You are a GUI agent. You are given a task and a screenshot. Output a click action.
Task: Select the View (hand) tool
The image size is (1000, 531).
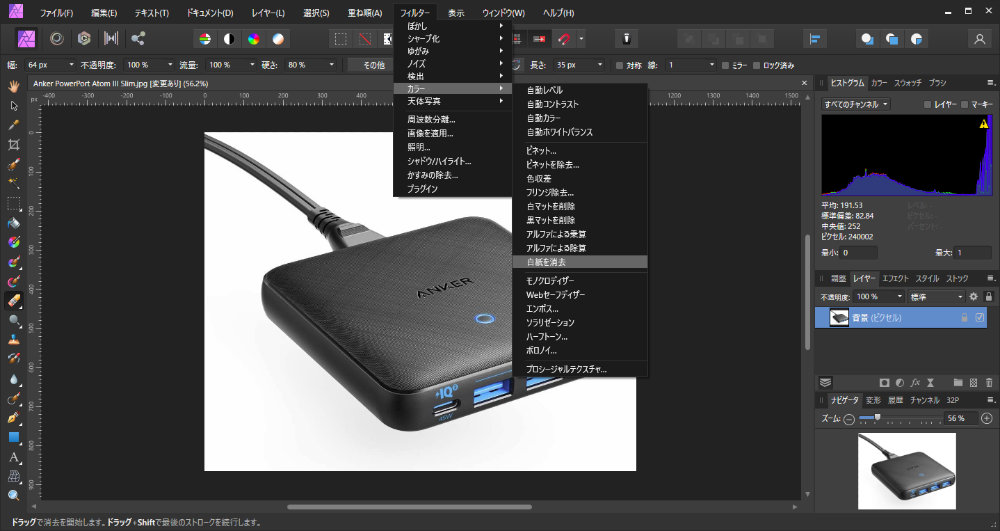[x=13, y=85]
